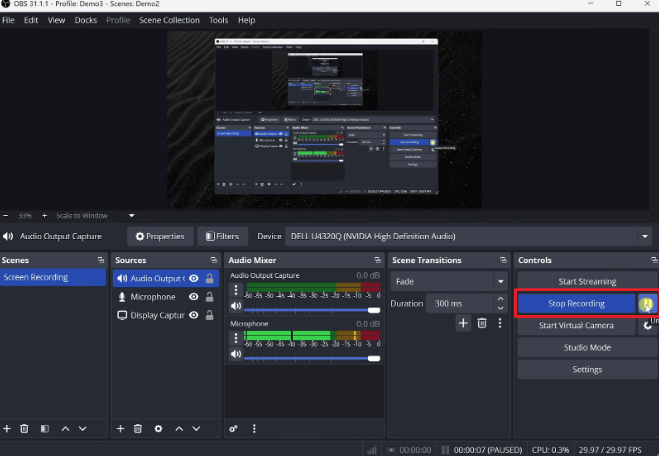Image resolution: width=659 pixels, height=456 pixels.
Task: Zoom out preview with minus icon
Action: (x=5, y=216)
